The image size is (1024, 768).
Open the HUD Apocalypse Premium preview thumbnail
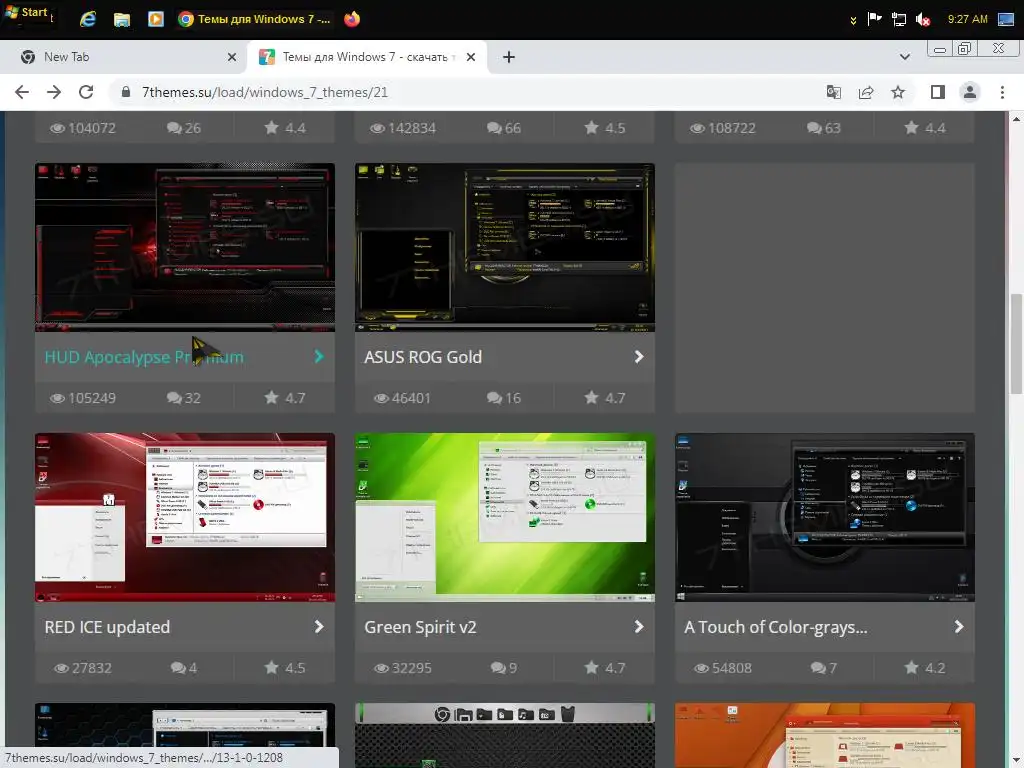point(185,248)
